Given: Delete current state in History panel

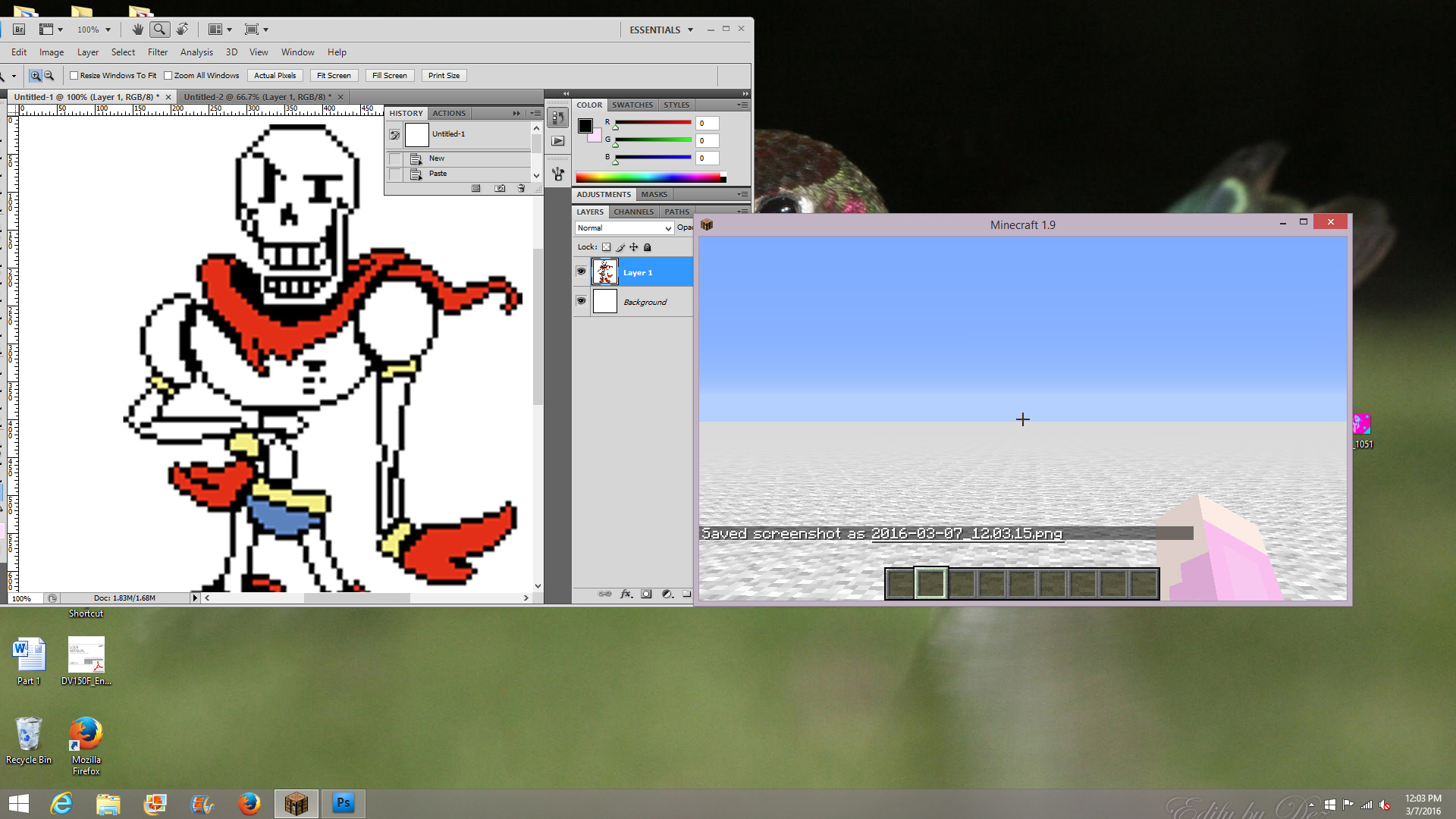Looking at the screenshot, I should pos(521,188).
